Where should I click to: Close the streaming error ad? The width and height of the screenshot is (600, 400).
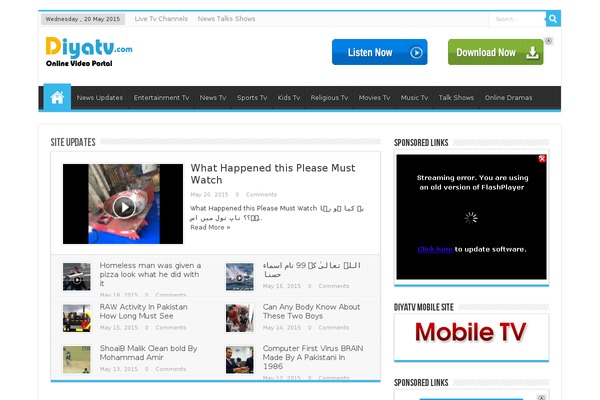point(542,159)
